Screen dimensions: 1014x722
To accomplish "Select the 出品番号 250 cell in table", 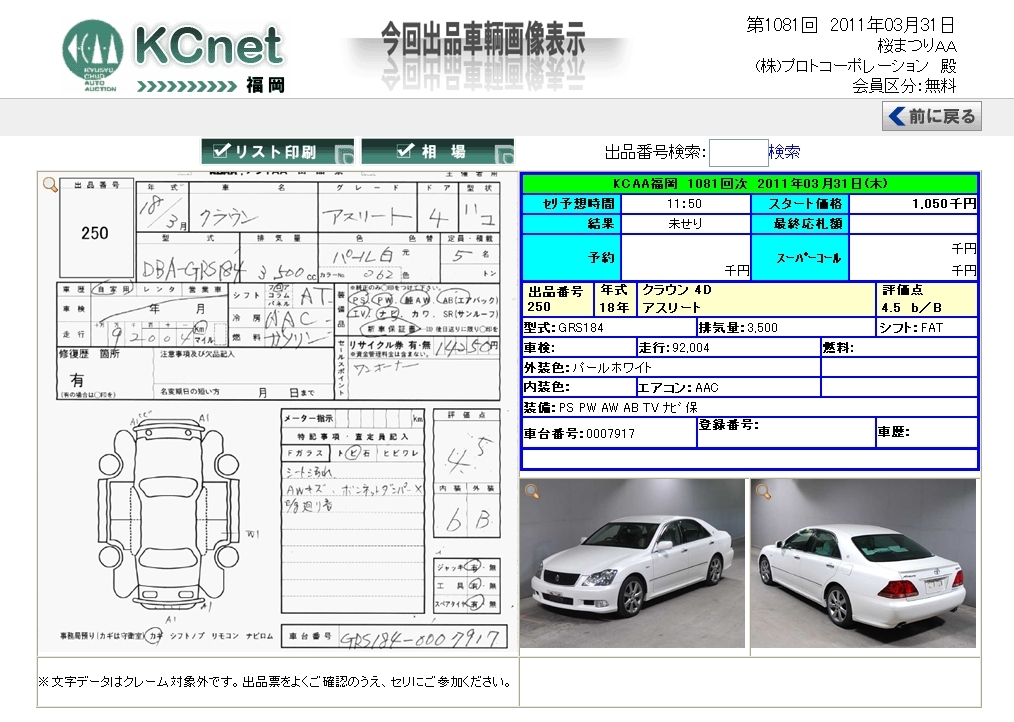I will (557, 299).
